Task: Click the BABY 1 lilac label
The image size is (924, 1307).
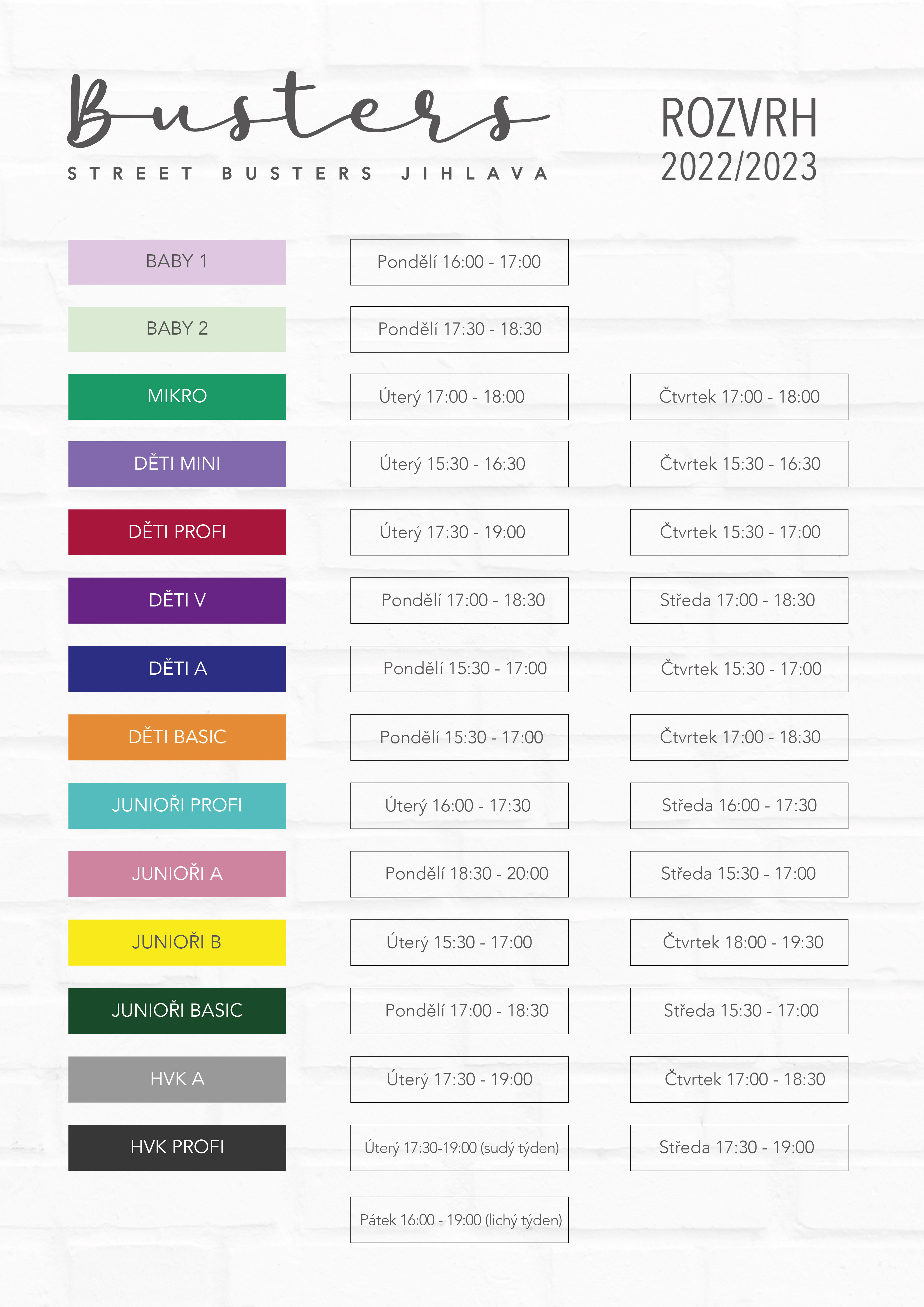Action: 177,262
